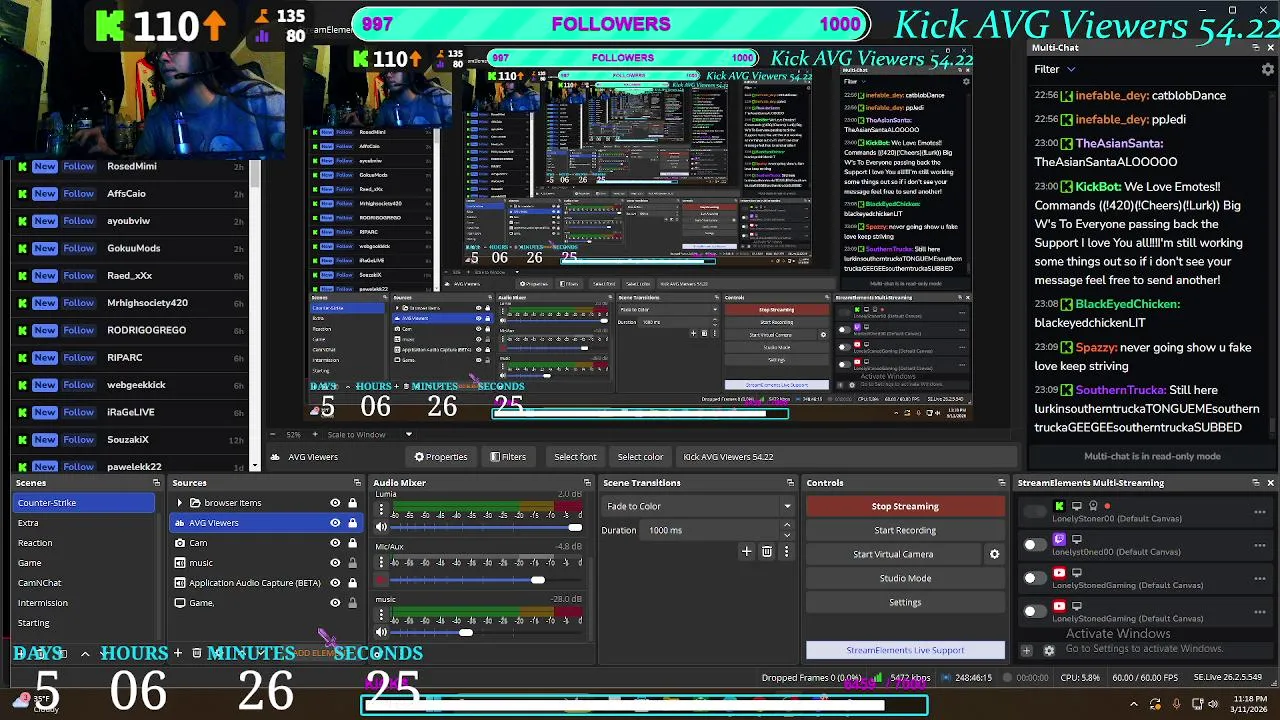1280x720 pixels.
Task: Add a multi-streaming target with plus icon
Action: tap(1026, 650)
